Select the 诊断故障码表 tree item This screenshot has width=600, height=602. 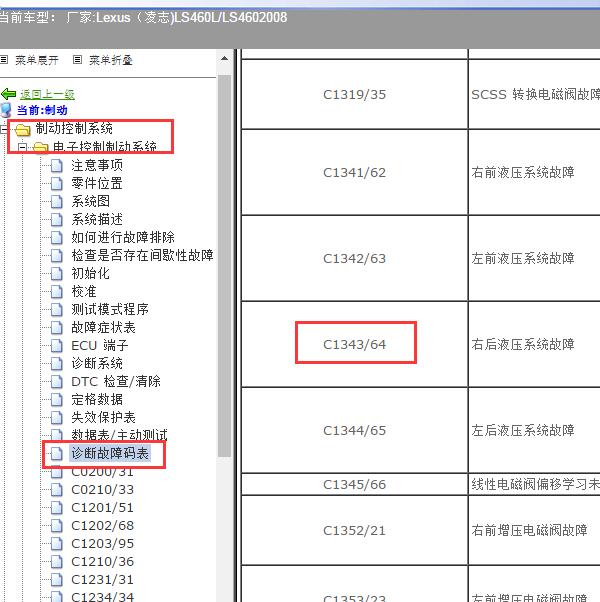(110, 453)
